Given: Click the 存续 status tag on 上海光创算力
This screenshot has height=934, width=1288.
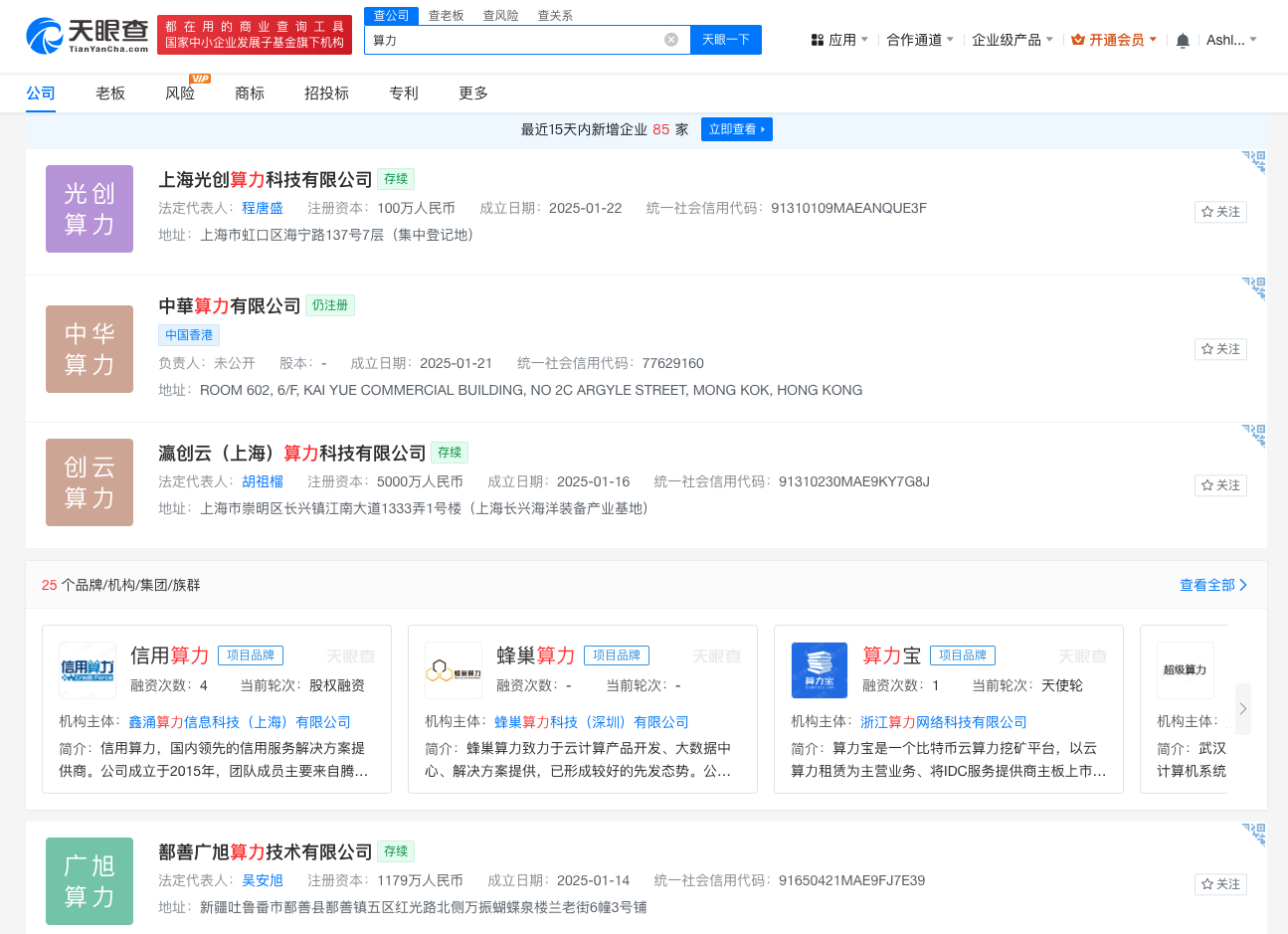Looking at the screenshot, I should point(396,179).
